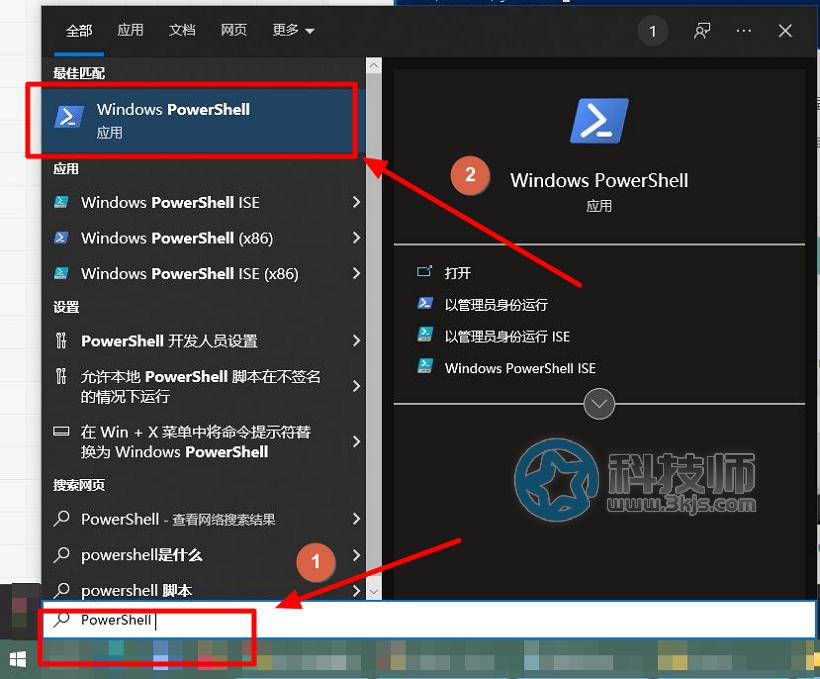
Task: Click the tools icon beside 允许本地 PowerShell 脚本
Action: tap(61, 376)
